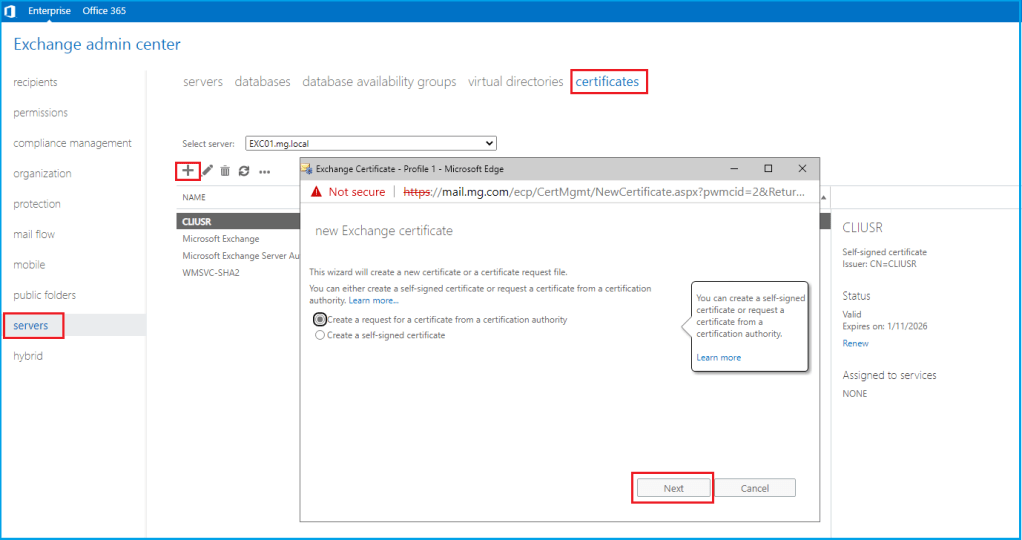The image size is (1022, 540).
Task: Click the plus icon to add certificate
Action: pos(188,171)
